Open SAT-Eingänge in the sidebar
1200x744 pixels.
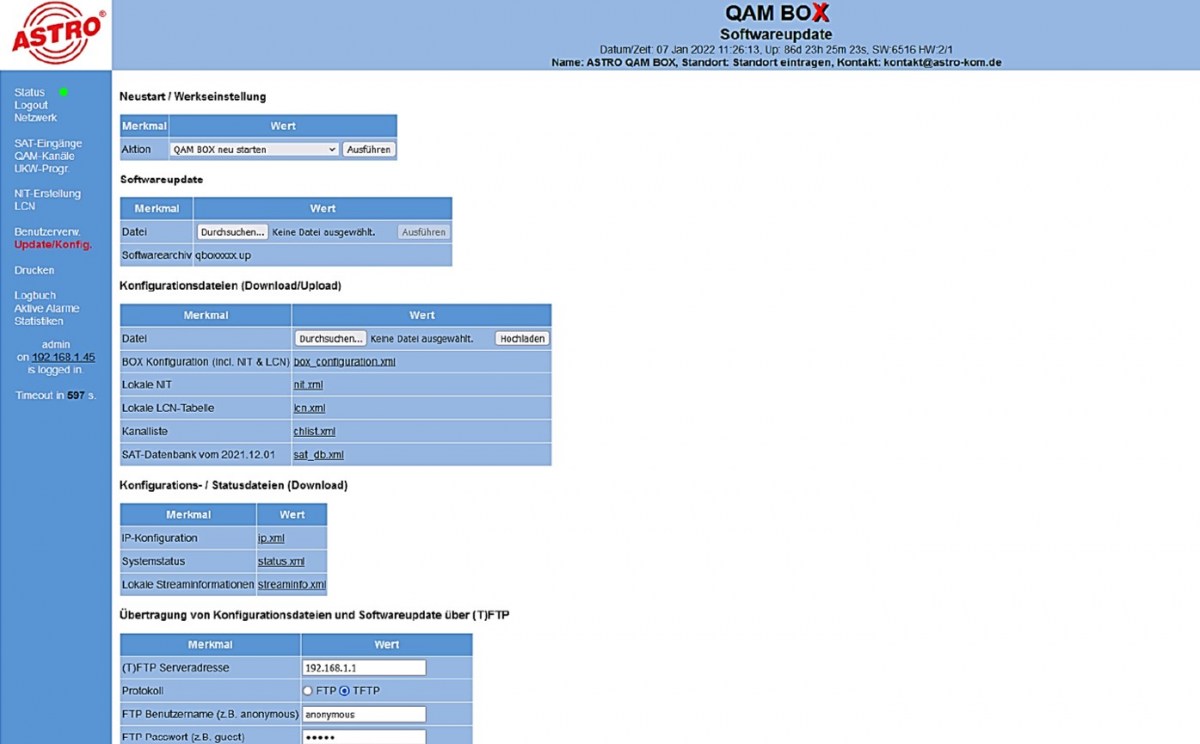pos(48,143)
